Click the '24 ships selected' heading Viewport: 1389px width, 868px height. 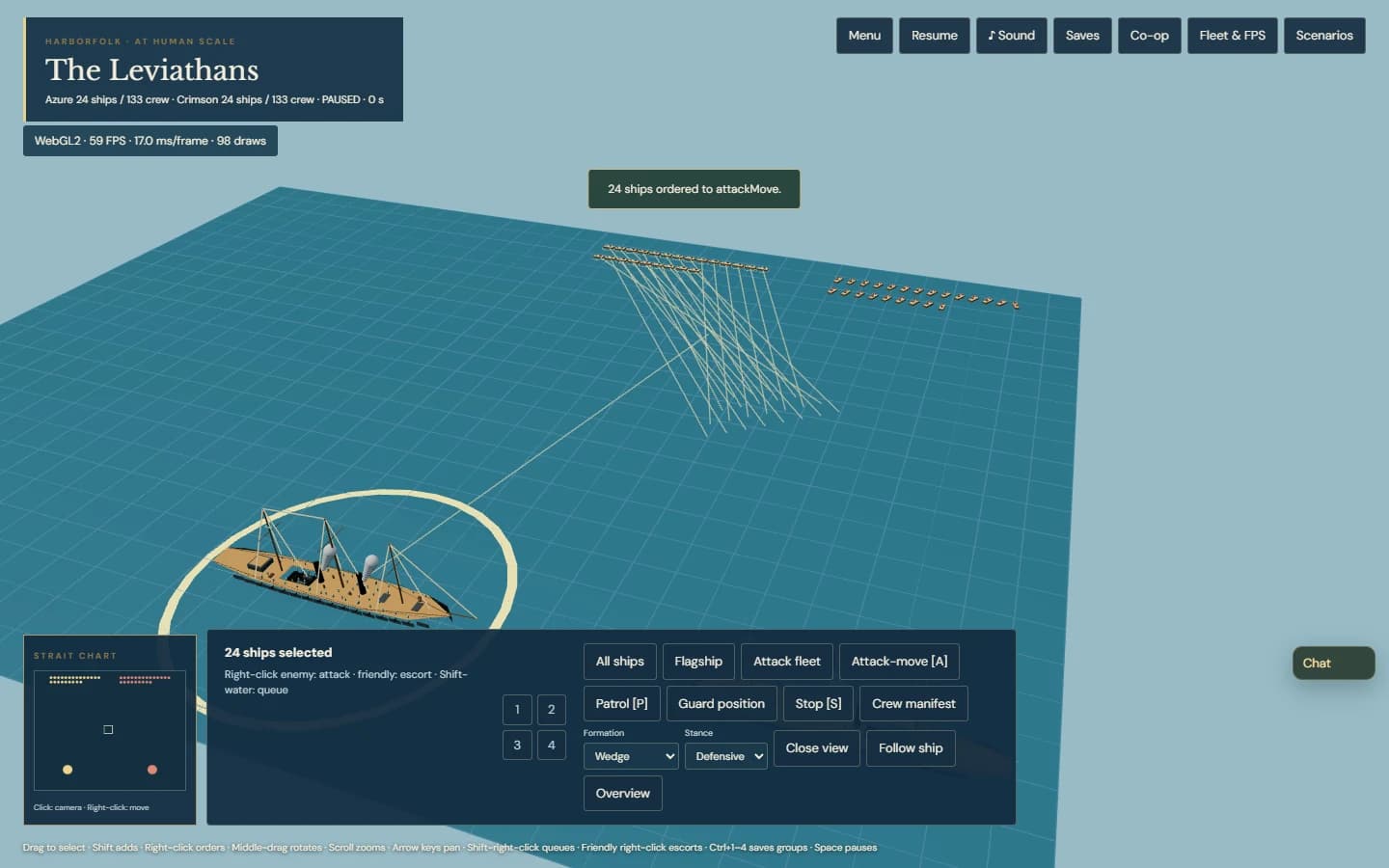point(278,653)
